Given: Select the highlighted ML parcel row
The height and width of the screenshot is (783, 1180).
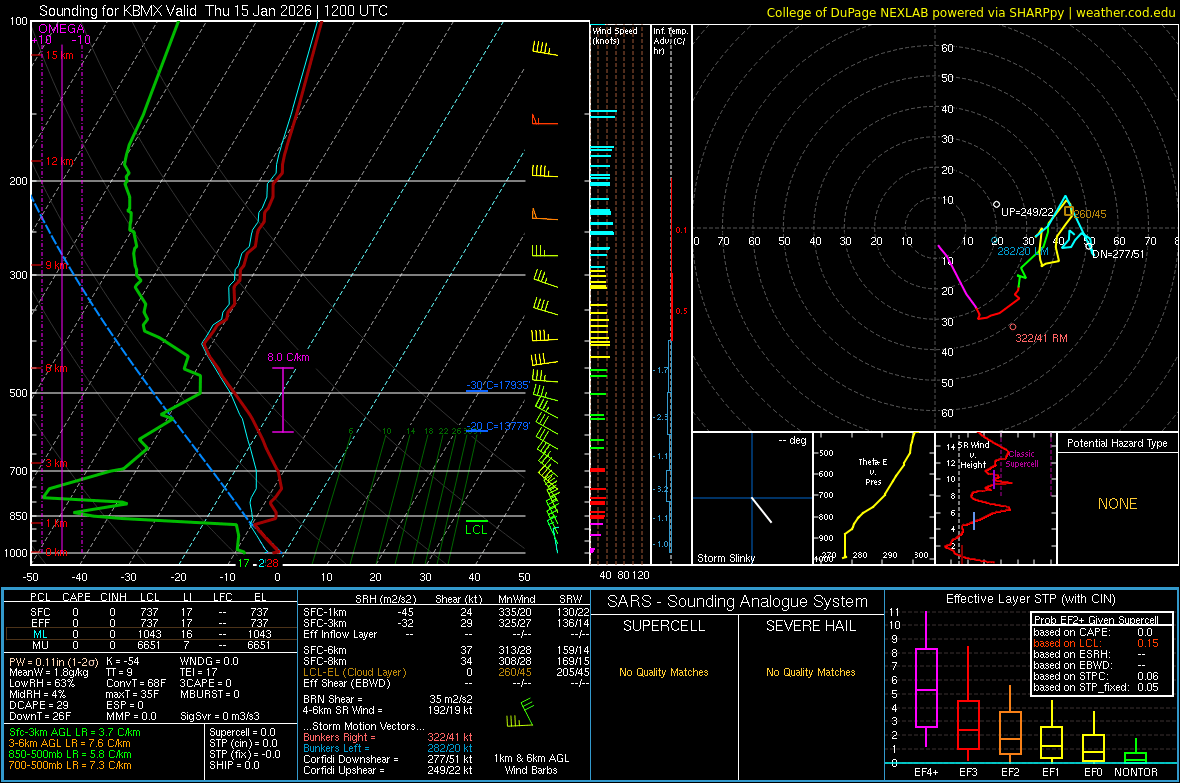Looking at the screenshot, I should 149,634.
